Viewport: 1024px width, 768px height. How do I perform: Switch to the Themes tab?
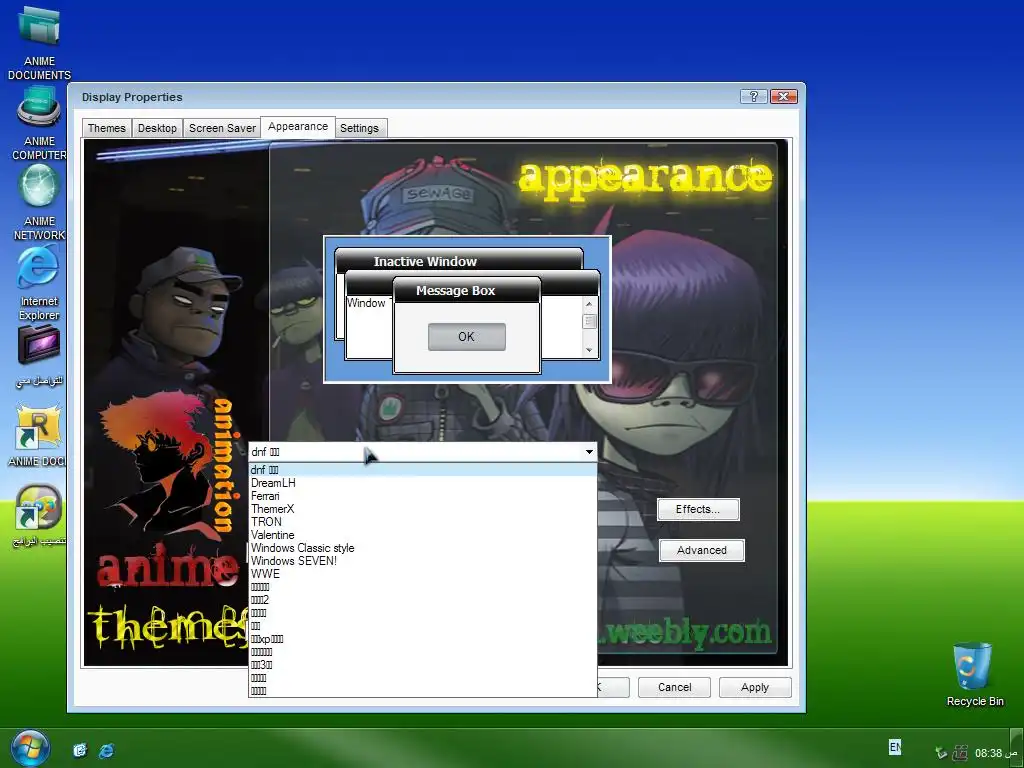[x=106, y=128]
